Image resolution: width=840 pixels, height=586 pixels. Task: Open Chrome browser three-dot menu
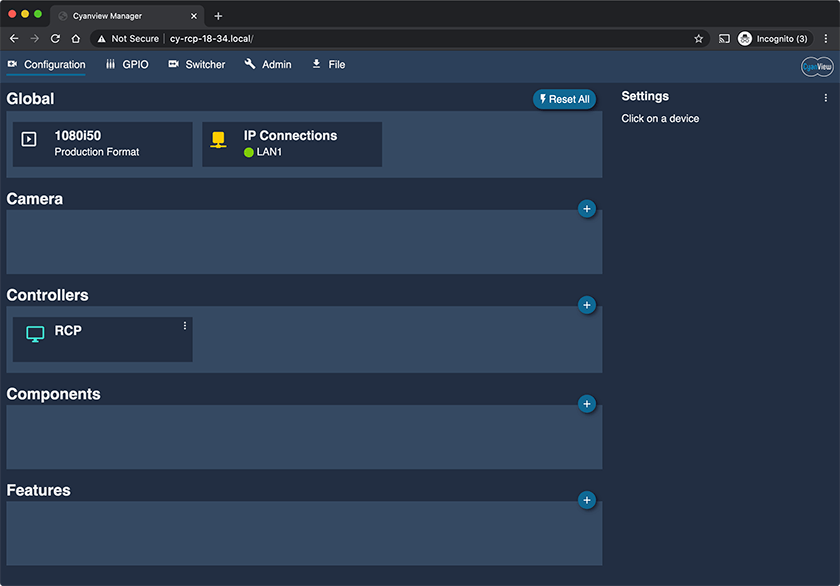click(x=826, y=39)
